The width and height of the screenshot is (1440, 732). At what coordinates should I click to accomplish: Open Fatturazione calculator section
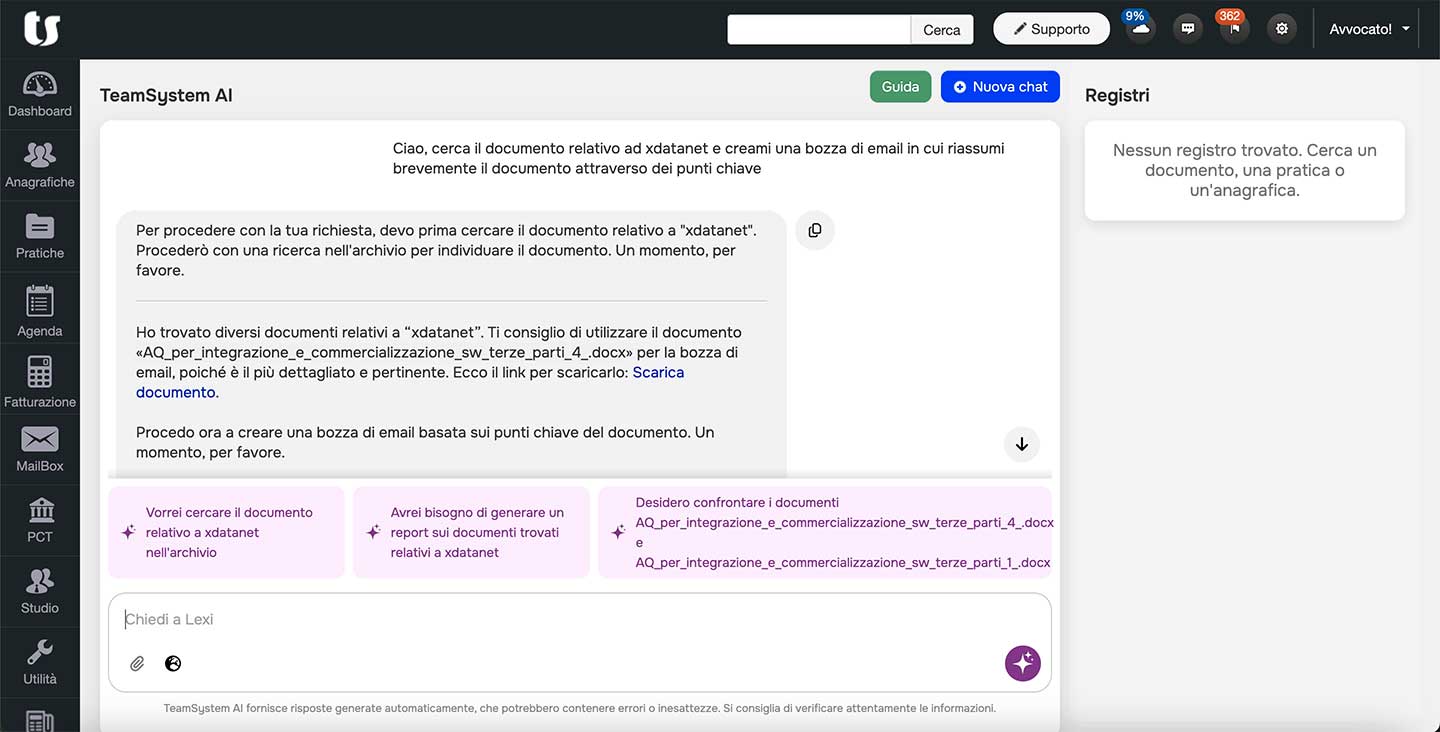pyautogui.click(x=40, y=382)
